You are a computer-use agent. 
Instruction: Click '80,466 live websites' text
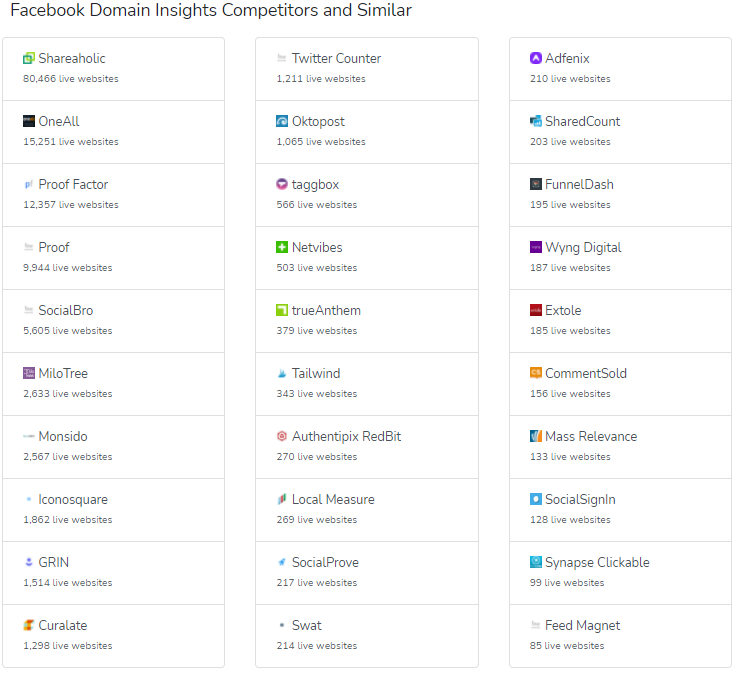tap(71, 79)
